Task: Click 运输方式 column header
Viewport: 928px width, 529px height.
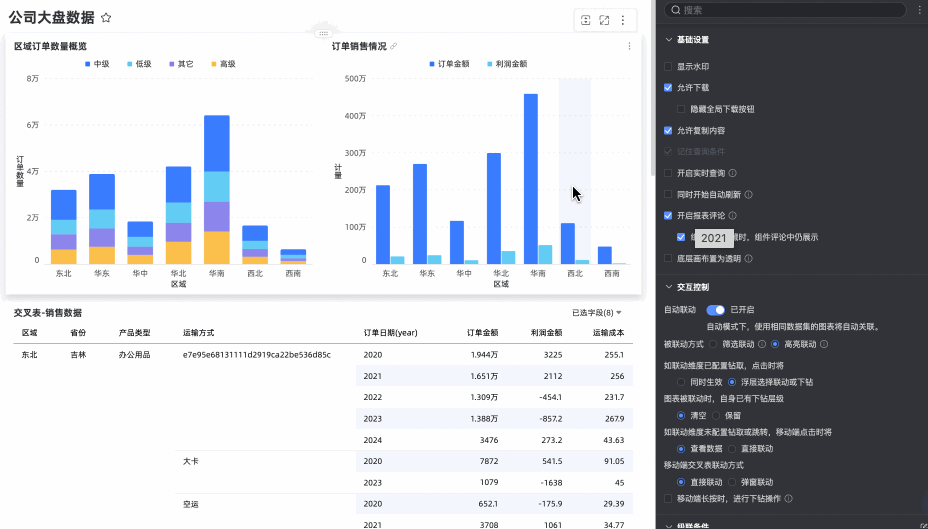Action: click(198, 333)
